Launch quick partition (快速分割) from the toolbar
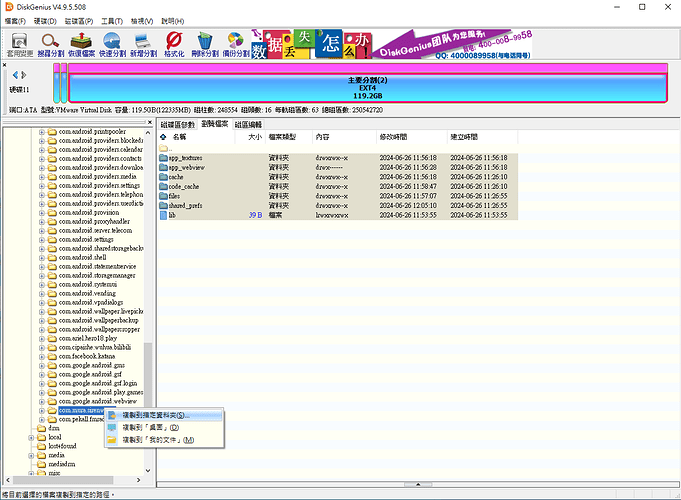This screenshot has width=681, height=500. [112, 45]
